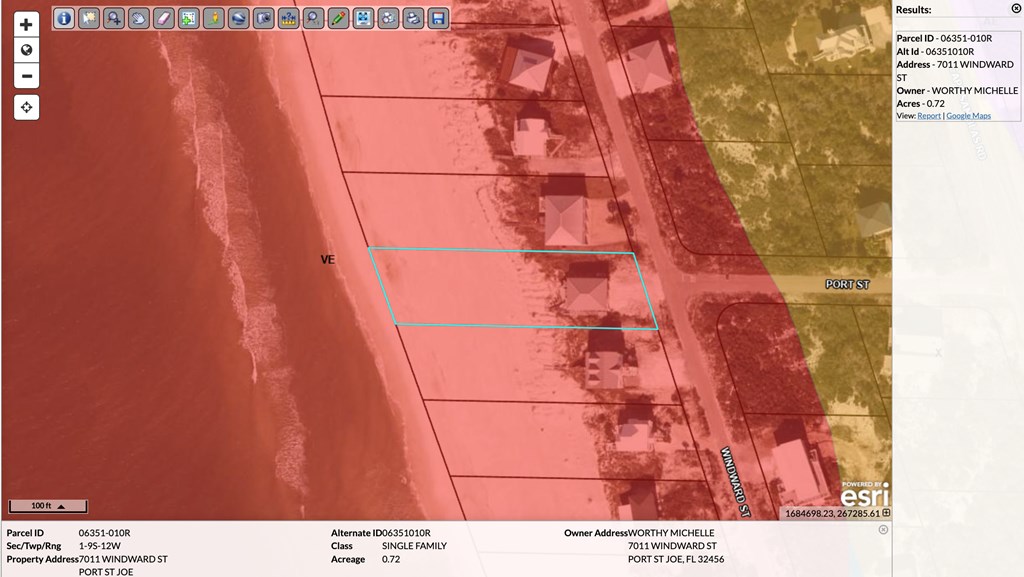
Task: Click the globe layers toolbar icon
Action: [239, 18]
